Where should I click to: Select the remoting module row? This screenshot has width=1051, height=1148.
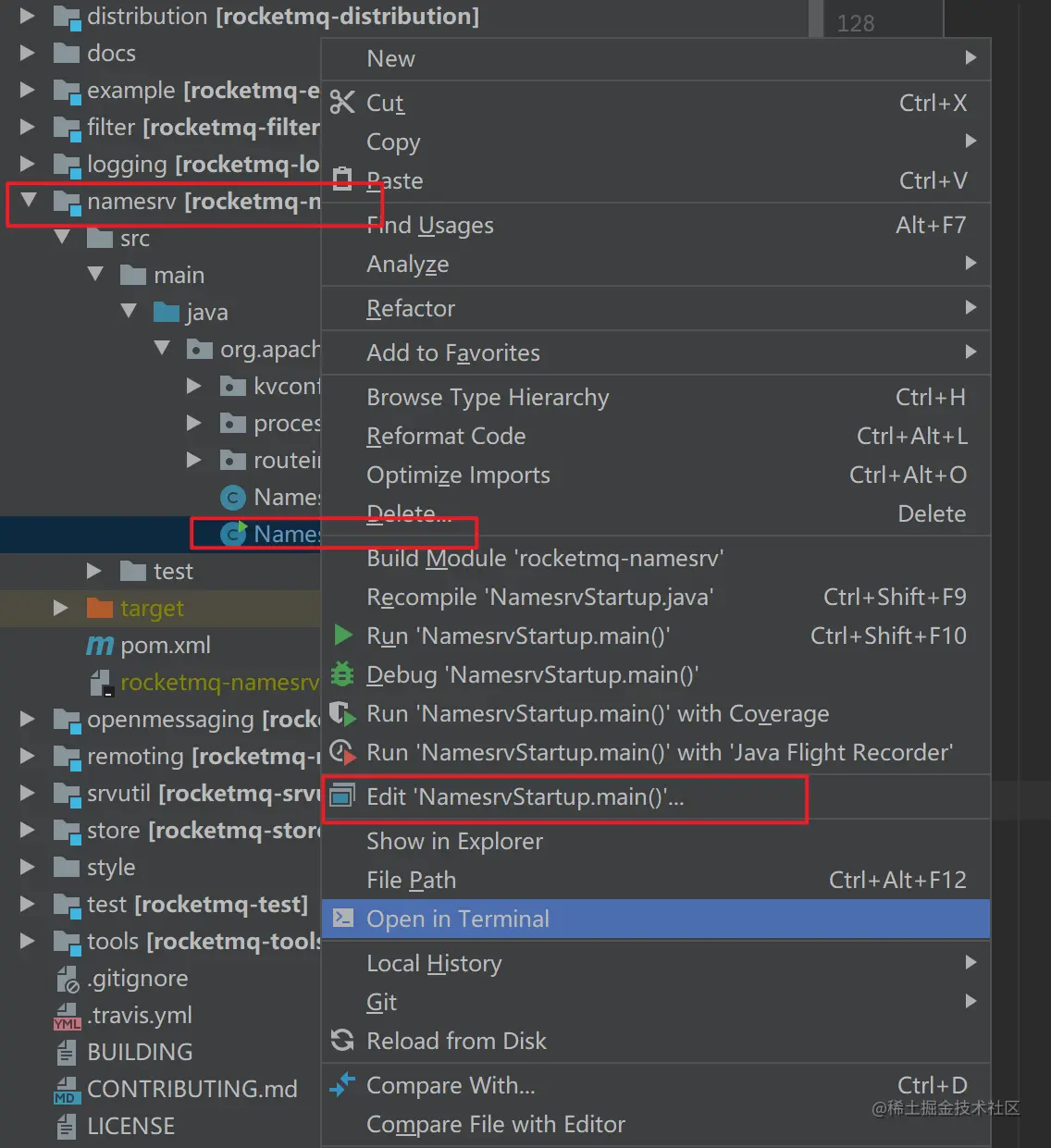tap(160, 756)
